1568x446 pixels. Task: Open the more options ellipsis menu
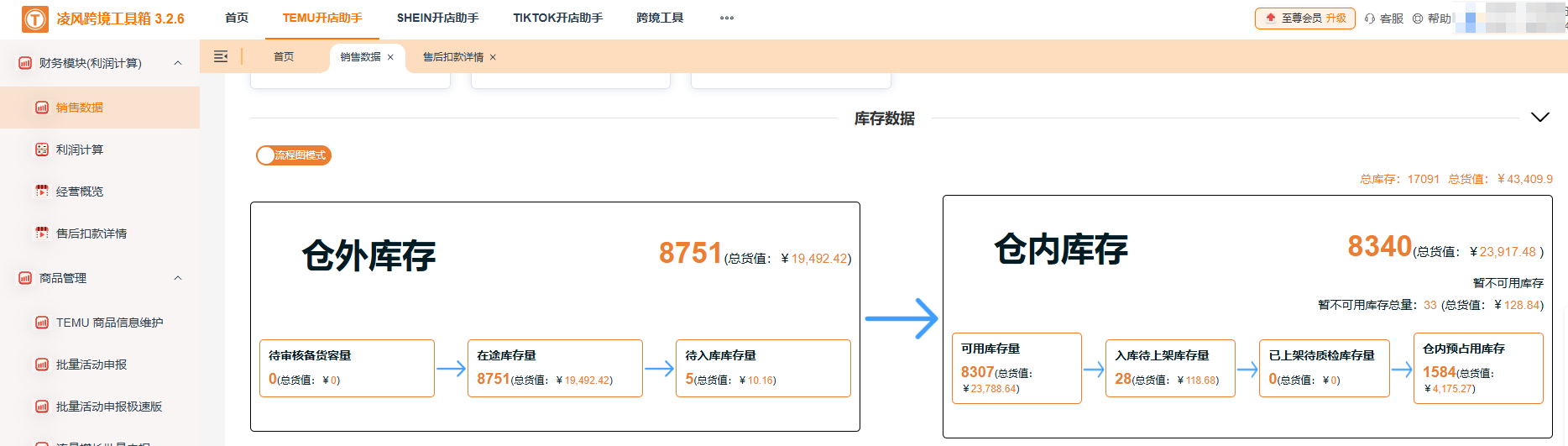727,18
